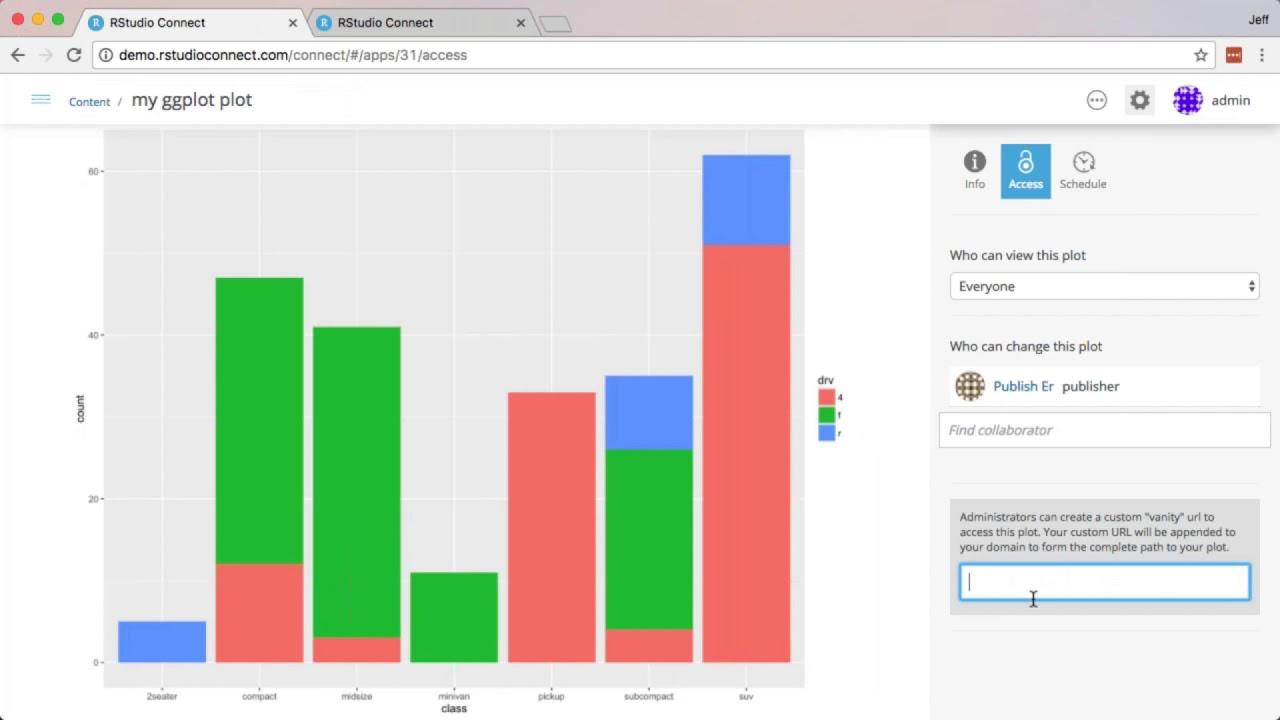Click the admin user avatar
Image resolution: width=1280 pixels, height=720 pixels.
click(x=1187, y=100)
